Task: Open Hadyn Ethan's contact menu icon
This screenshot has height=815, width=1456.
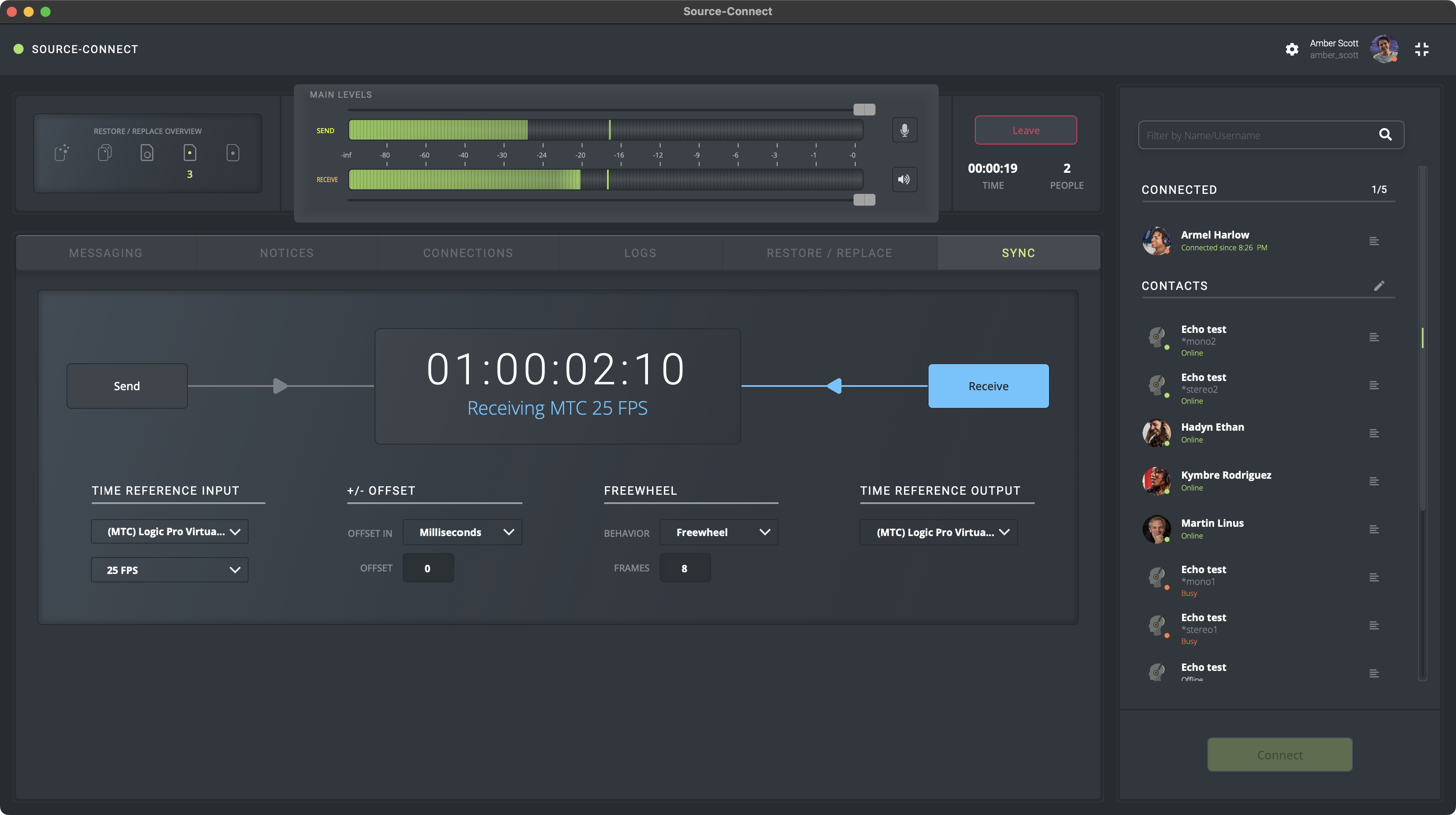Action: (x=1374, y=434)
